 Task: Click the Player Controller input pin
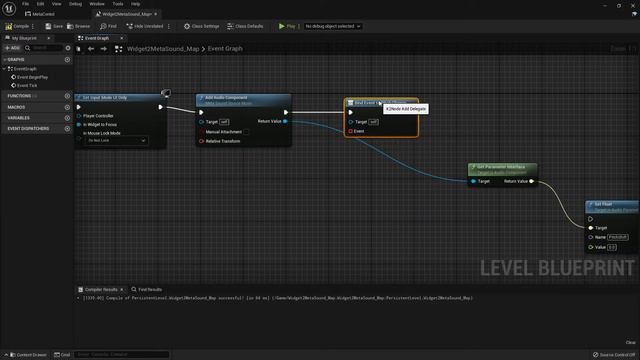79,116
